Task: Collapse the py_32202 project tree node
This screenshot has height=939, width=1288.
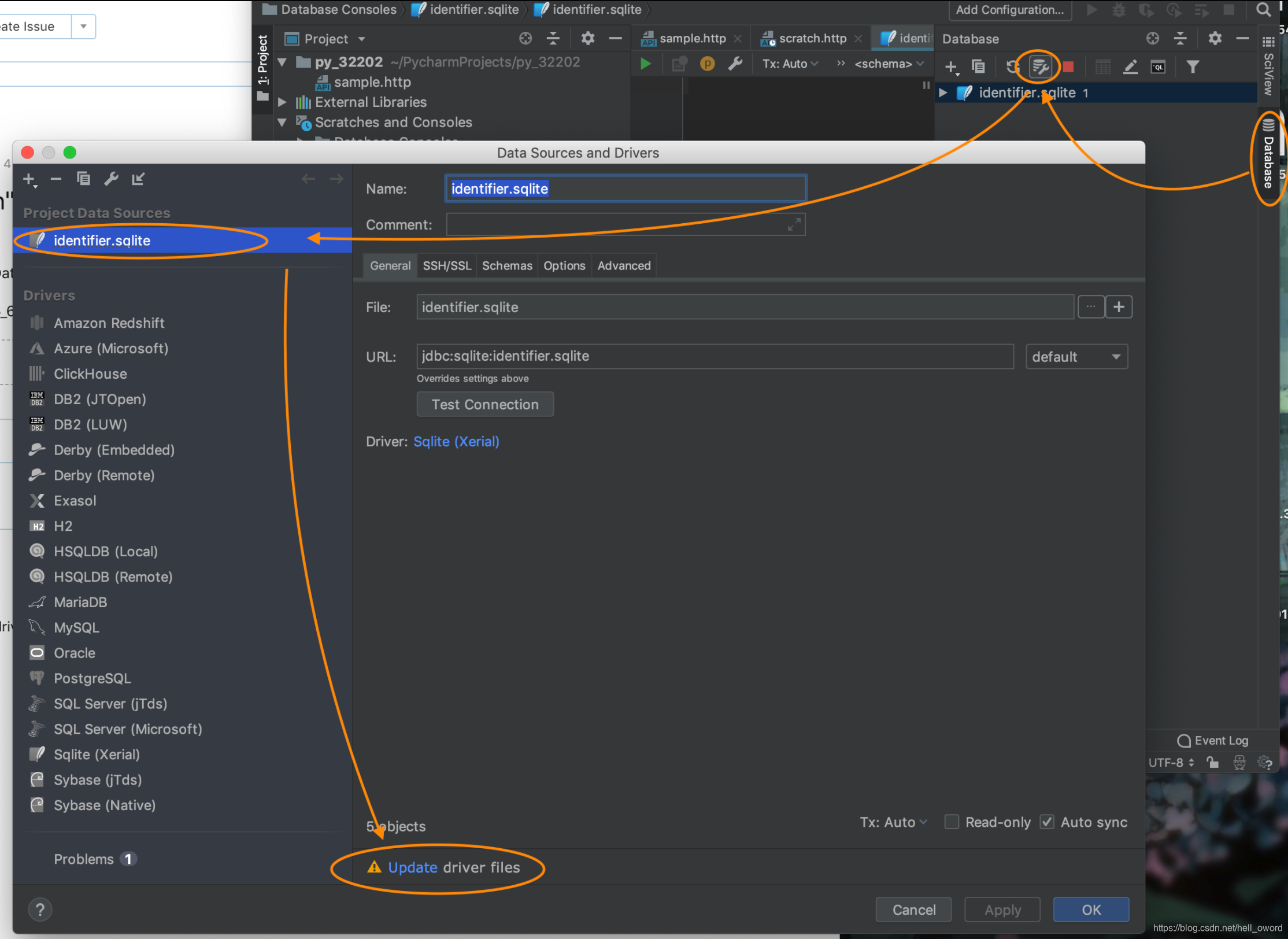Action: (282, 62)
